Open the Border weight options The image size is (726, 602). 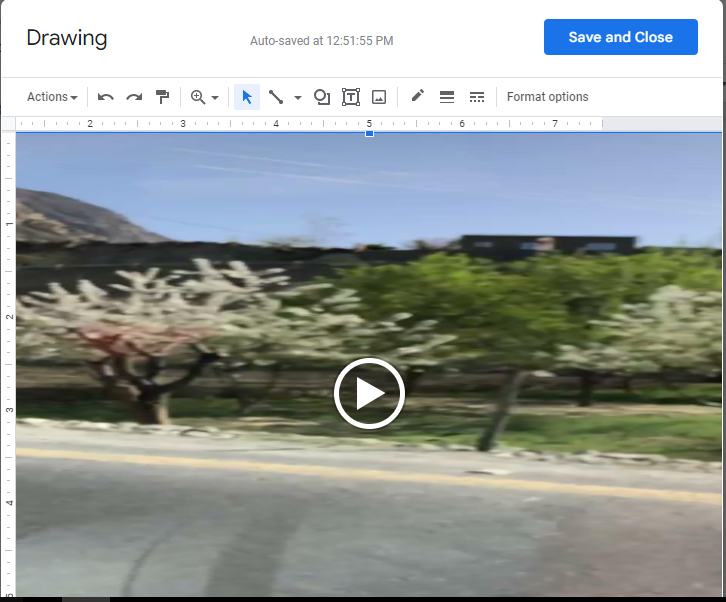tap(447, 97)
